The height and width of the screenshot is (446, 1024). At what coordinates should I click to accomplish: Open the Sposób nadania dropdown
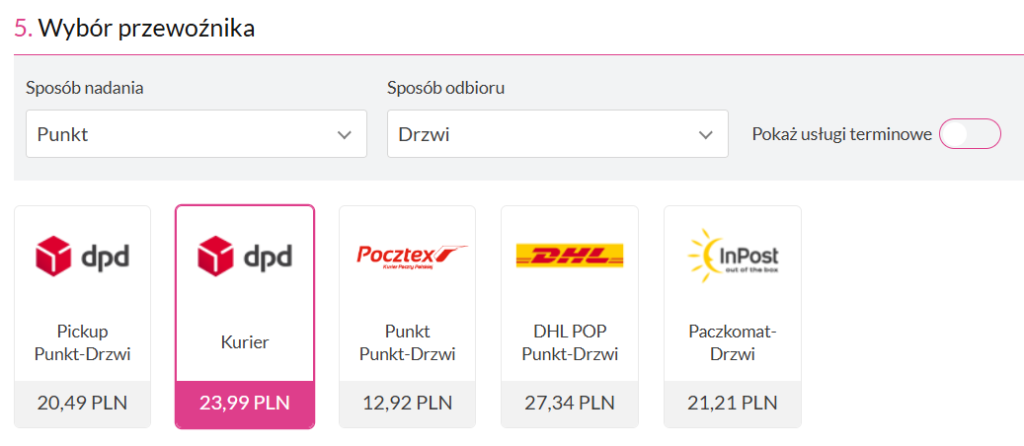[x=196, y=134]
